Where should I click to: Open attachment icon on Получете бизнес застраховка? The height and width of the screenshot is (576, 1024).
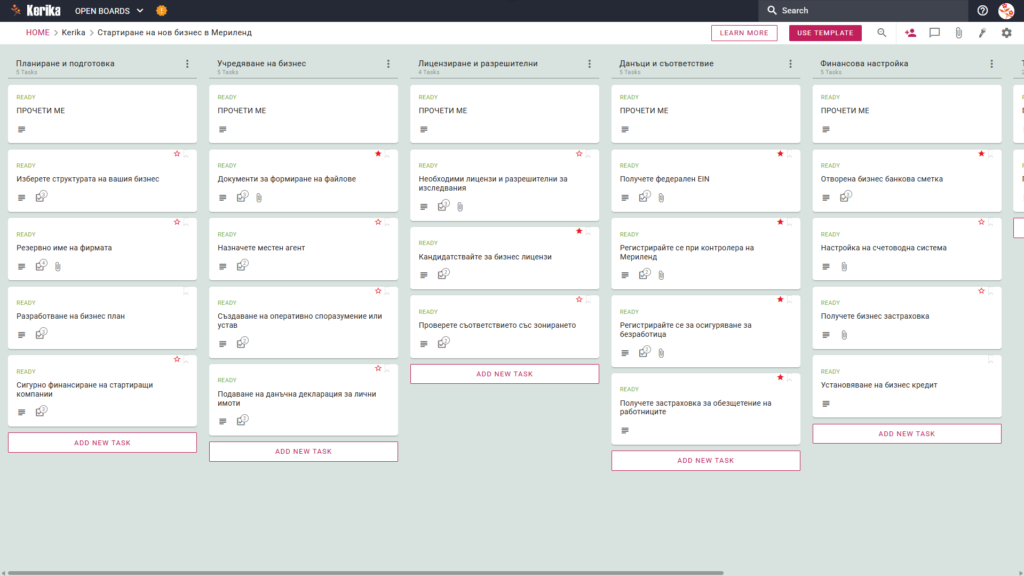[844, 335]
